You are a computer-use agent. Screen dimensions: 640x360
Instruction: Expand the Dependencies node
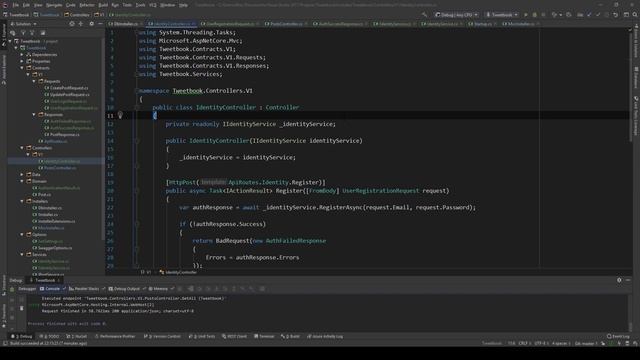(22, 55)
